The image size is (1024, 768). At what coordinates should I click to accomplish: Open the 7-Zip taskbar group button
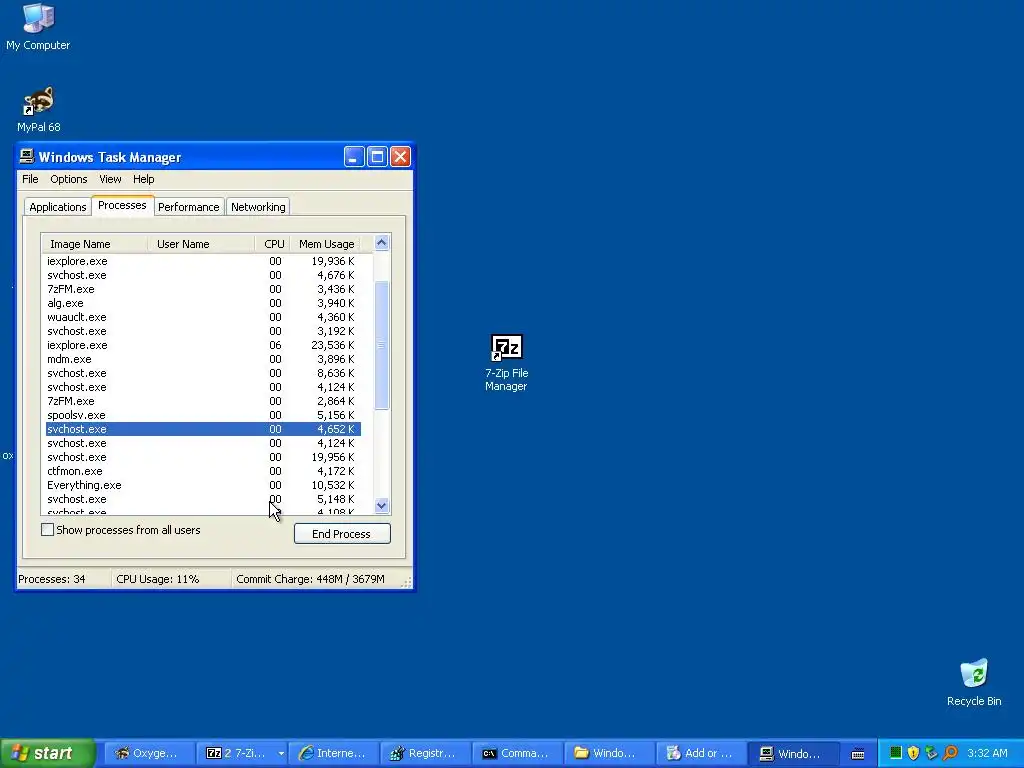(x=242, y=753)
